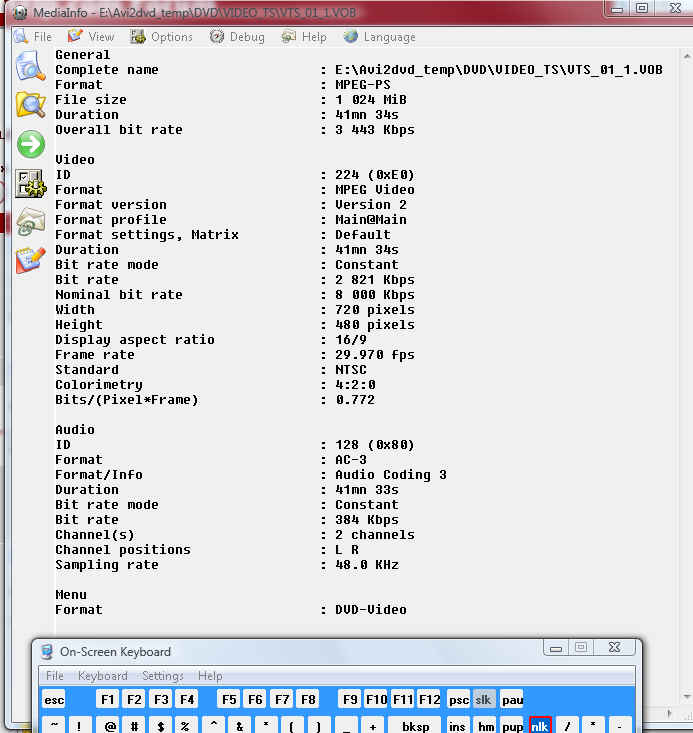Toggle the nlk Num Lock key
The image size is (693, 733).
(x=540, y=726)
